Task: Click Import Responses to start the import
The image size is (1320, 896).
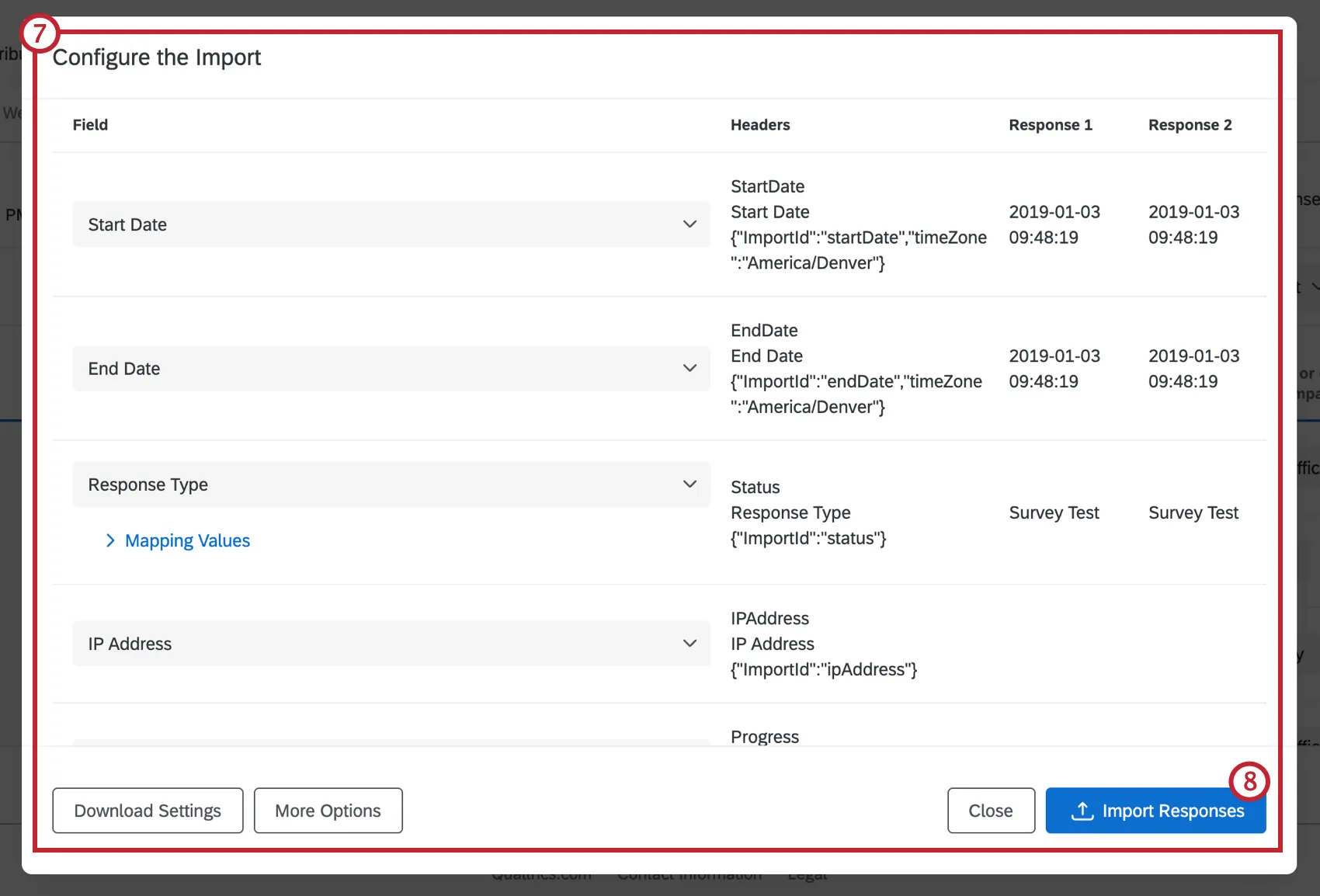Action: point(1155,811)
